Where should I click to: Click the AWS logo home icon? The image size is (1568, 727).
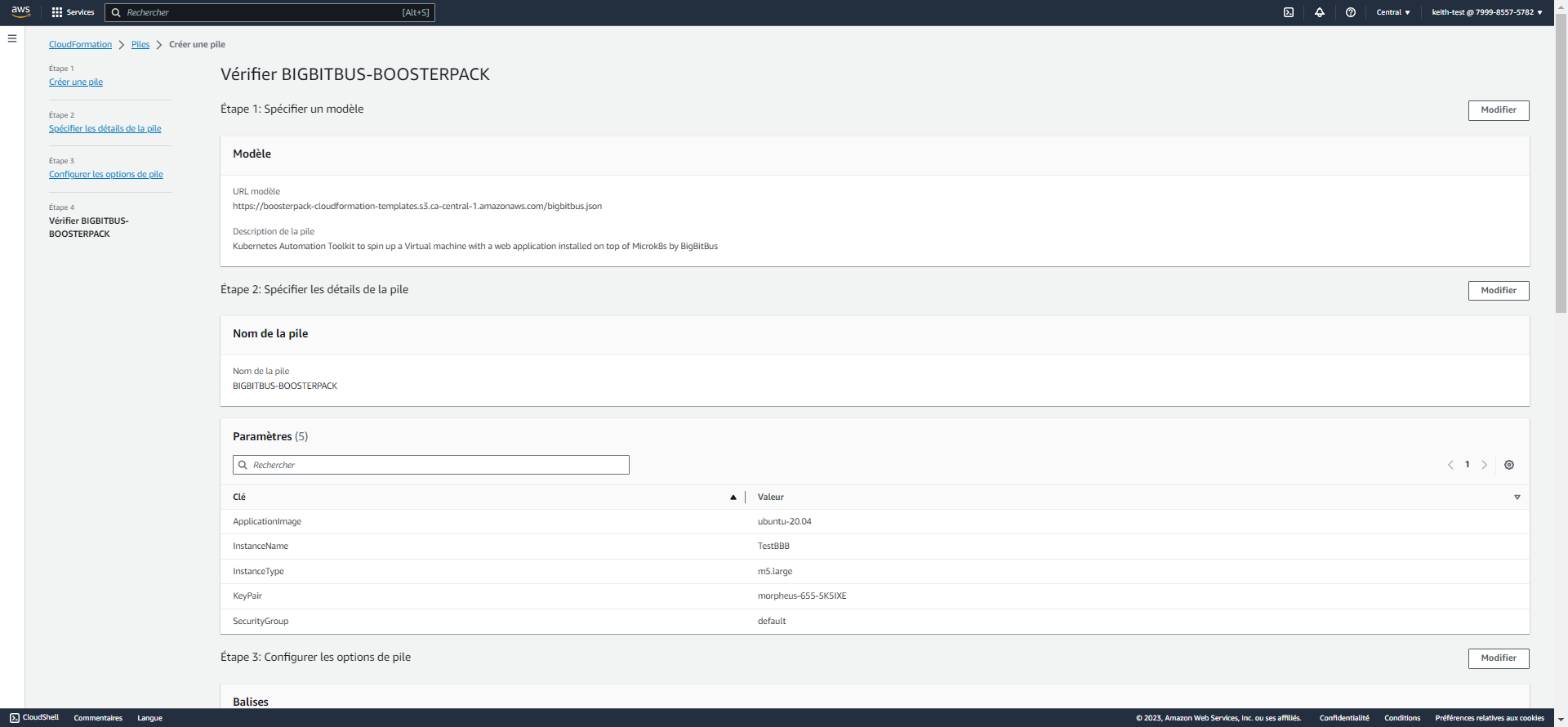click(20, 11)
